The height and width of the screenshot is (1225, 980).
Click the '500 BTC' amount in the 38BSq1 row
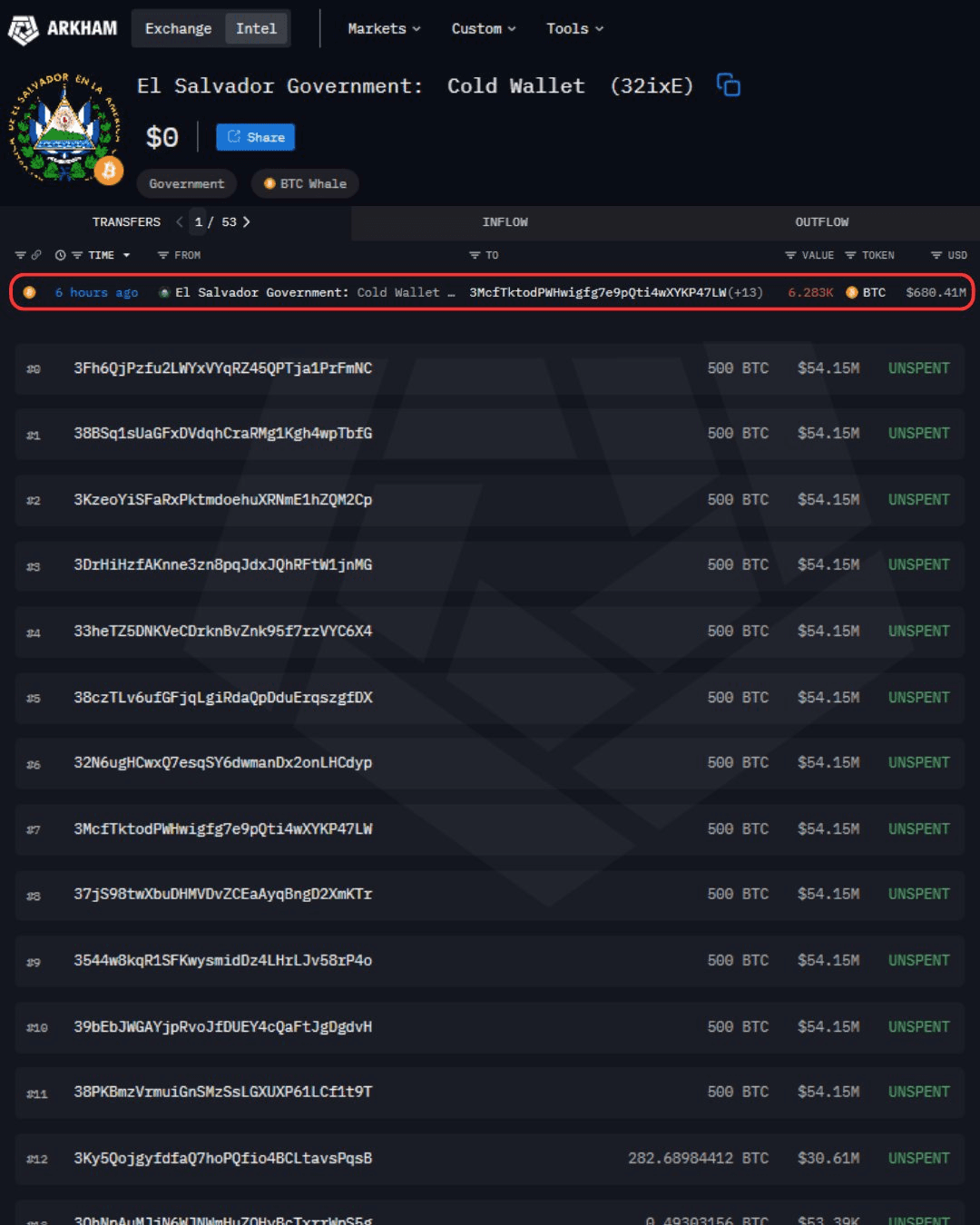(x=738, y=434)
